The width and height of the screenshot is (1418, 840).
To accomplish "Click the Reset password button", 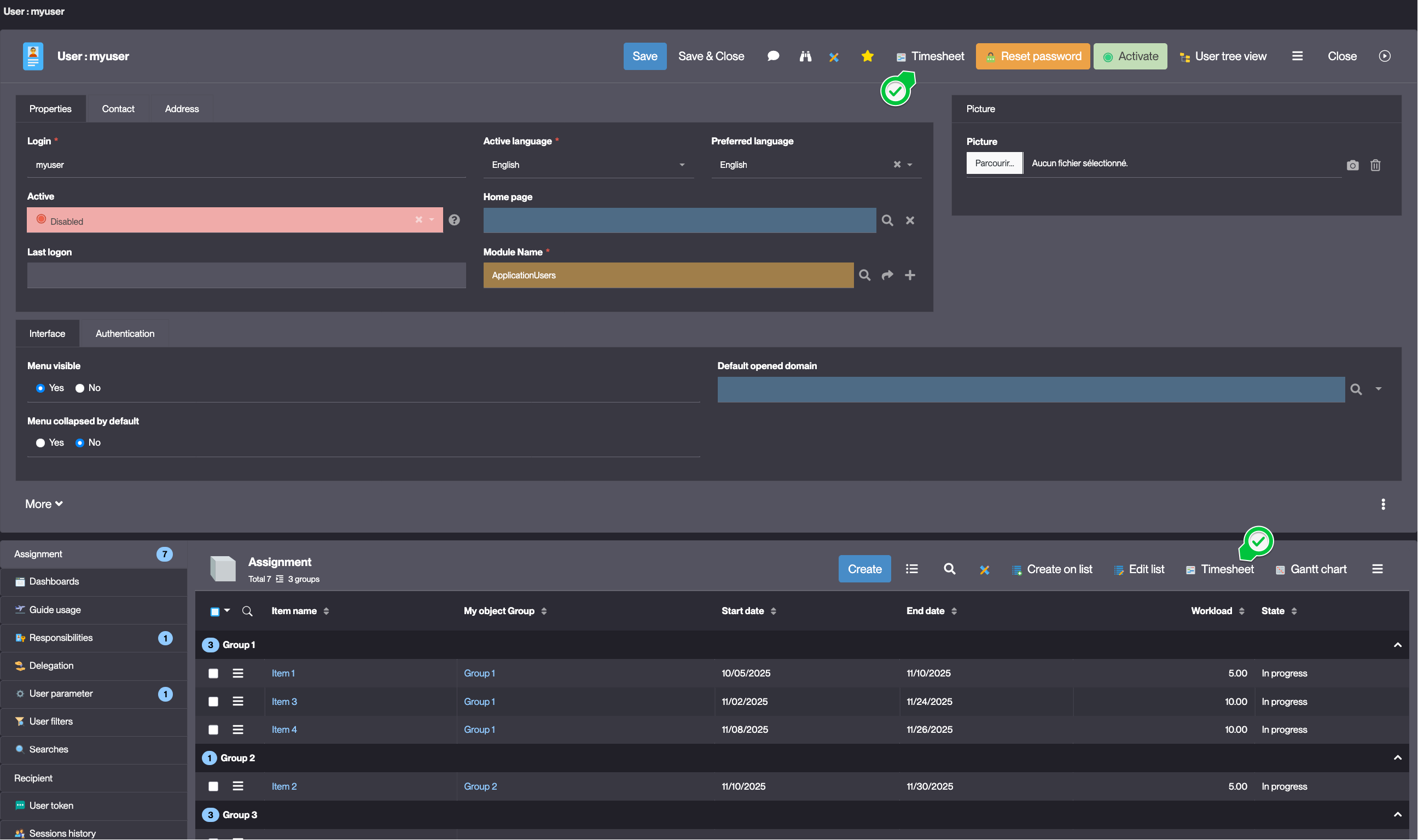I will (x=1032, y=56).
